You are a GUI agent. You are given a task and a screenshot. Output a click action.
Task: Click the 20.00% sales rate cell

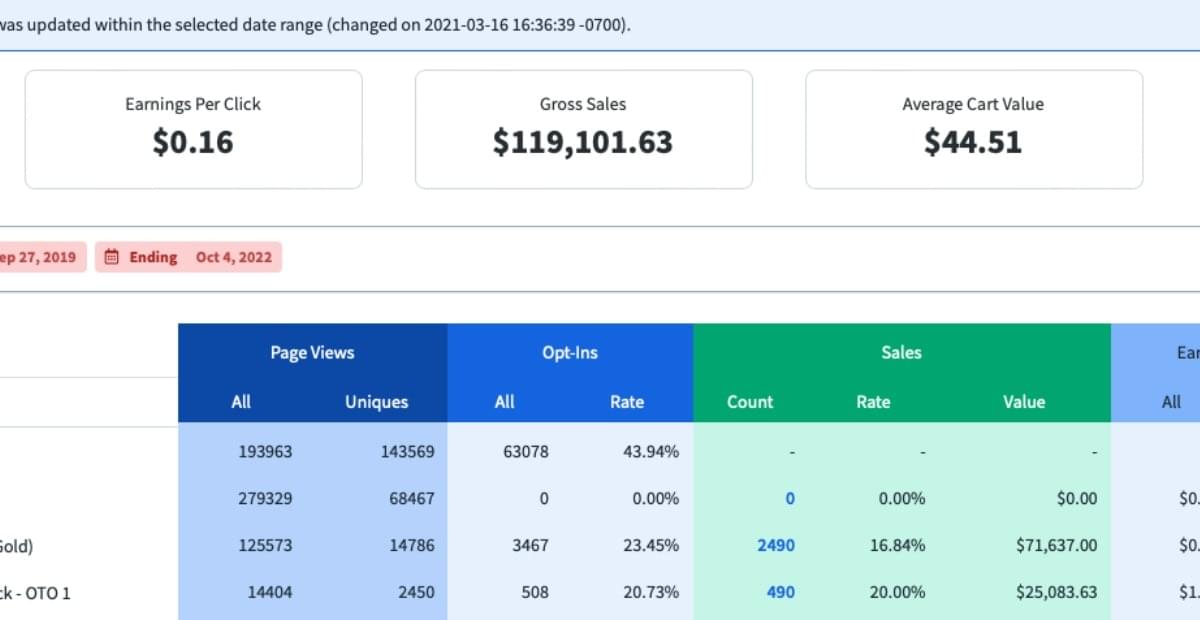pyautogui.click(x=897, y=592)
